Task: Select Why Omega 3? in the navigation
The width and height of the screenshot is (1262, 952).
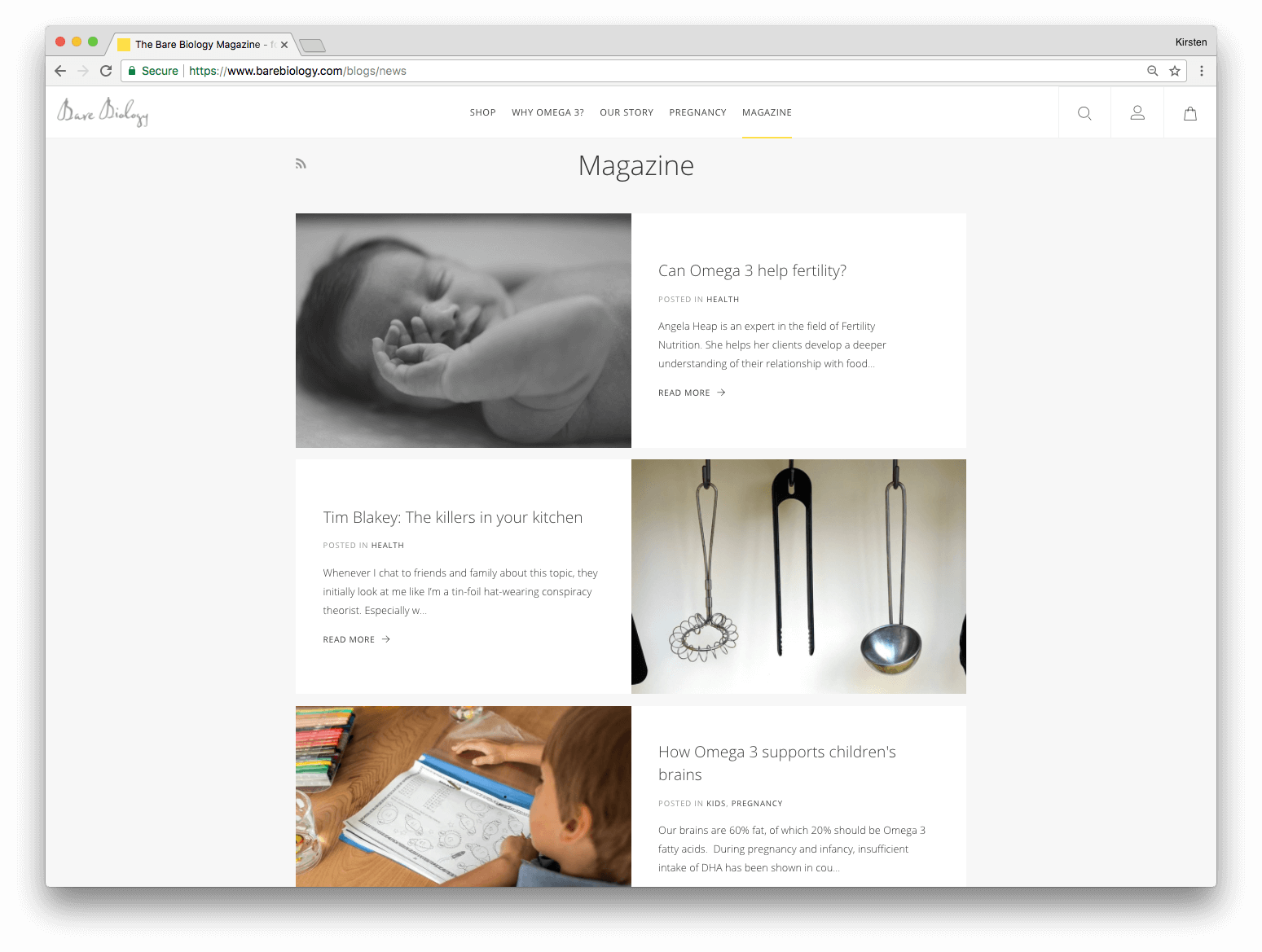Action: [x=547, y=112]
